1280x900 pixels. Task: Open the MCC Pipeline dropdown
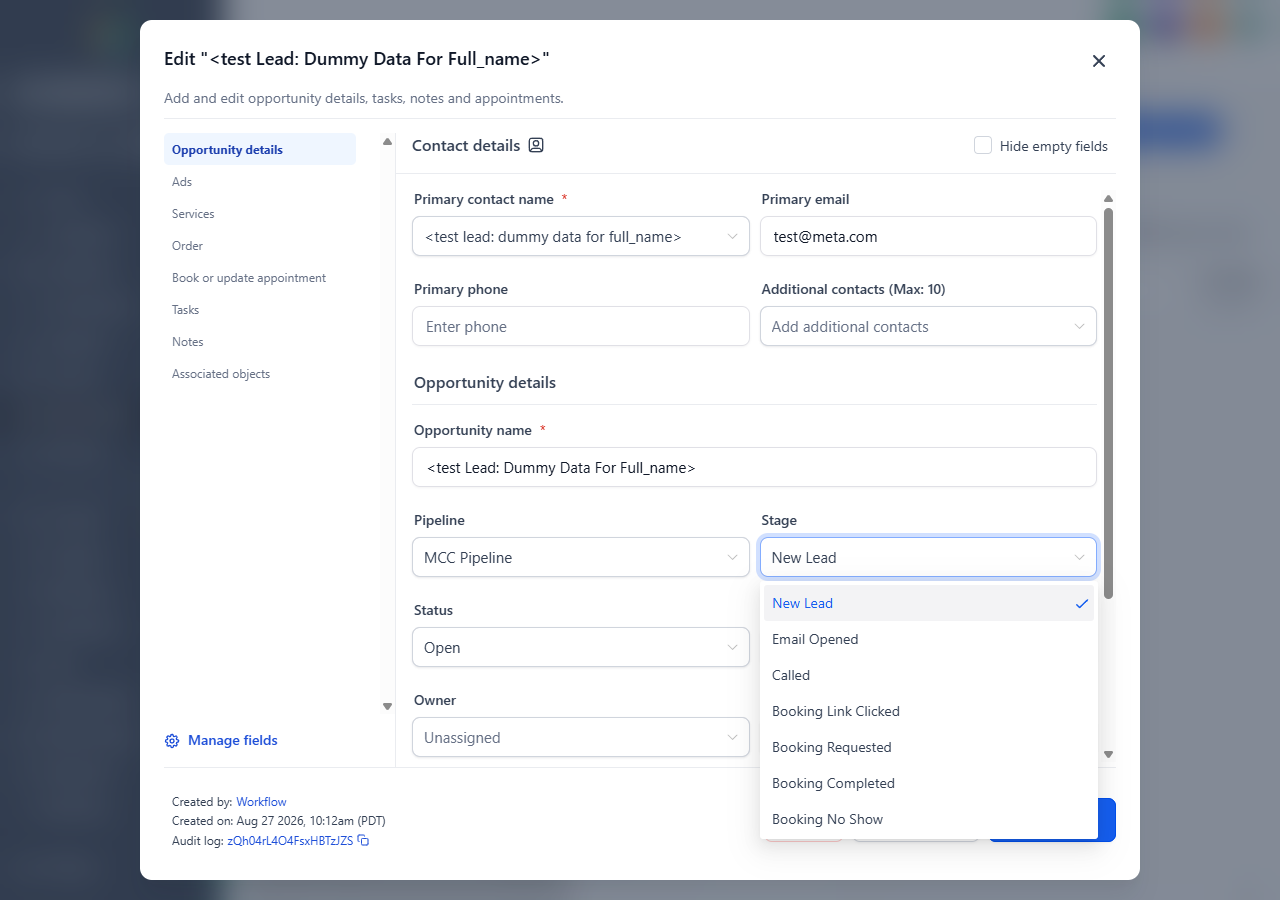581,557
